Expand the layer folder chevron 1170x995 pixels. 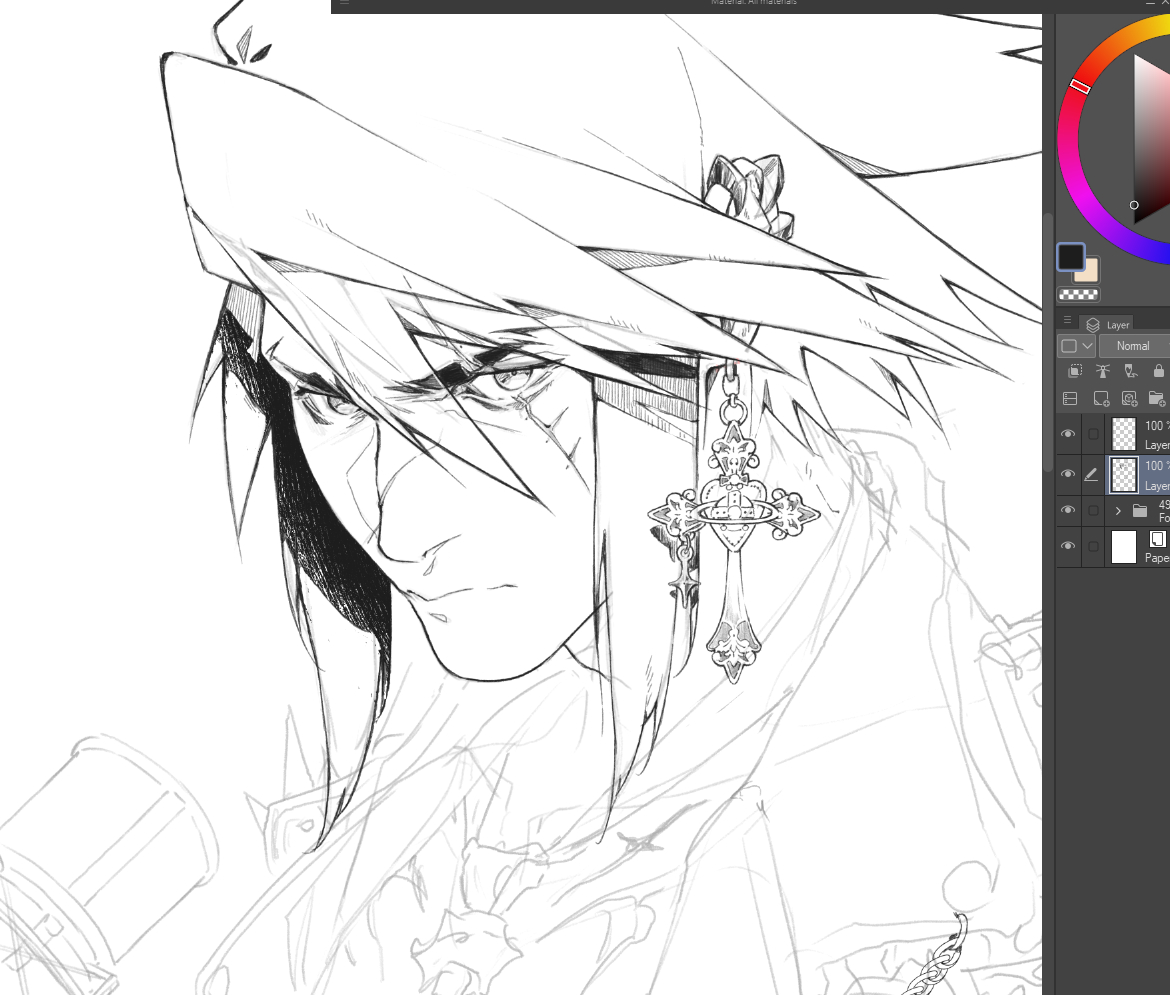tap(1118, 511)
